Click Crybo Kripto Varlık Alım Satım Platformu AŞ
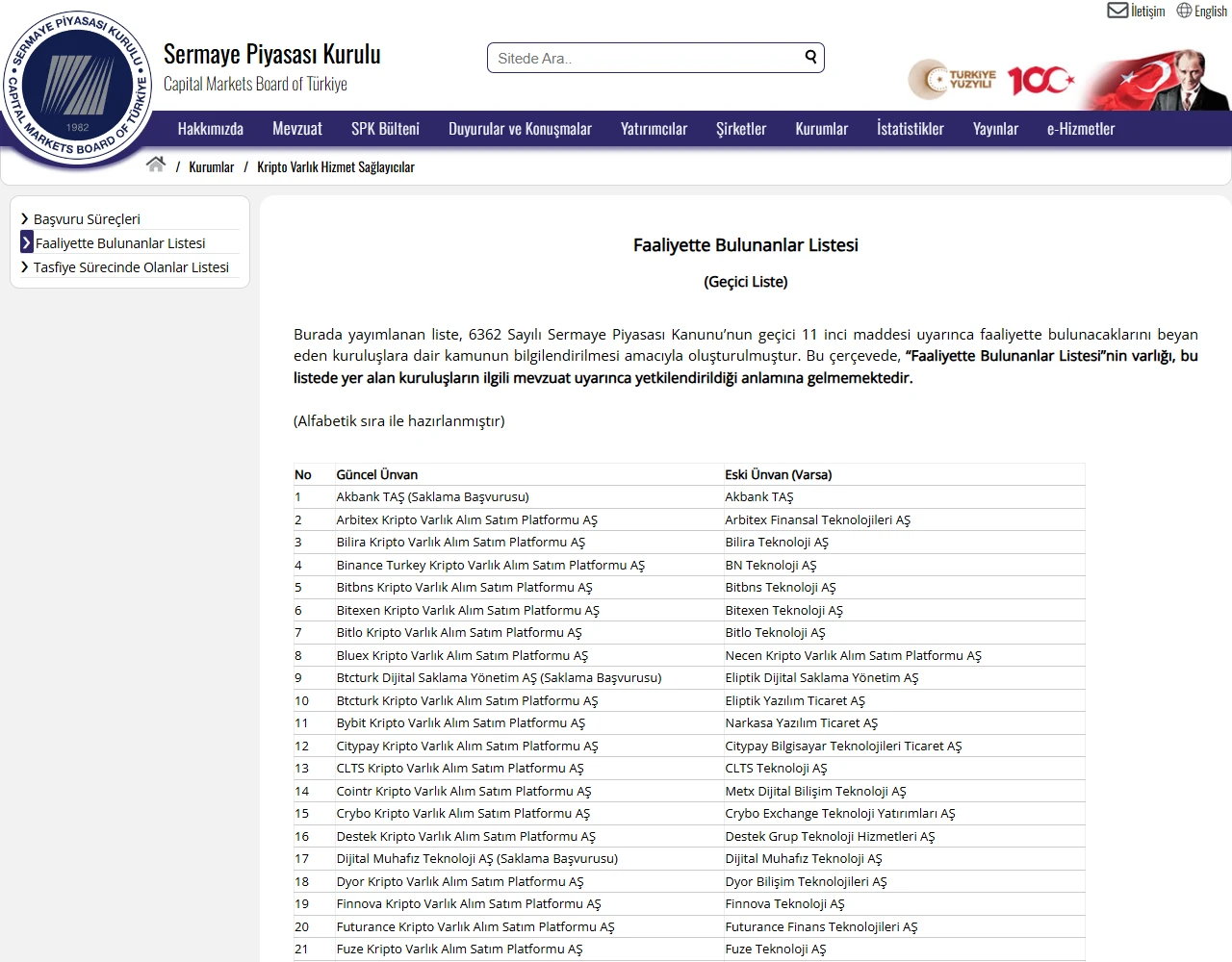The height and width of the screenshot is (962, 1232). (x=463, y=814)
